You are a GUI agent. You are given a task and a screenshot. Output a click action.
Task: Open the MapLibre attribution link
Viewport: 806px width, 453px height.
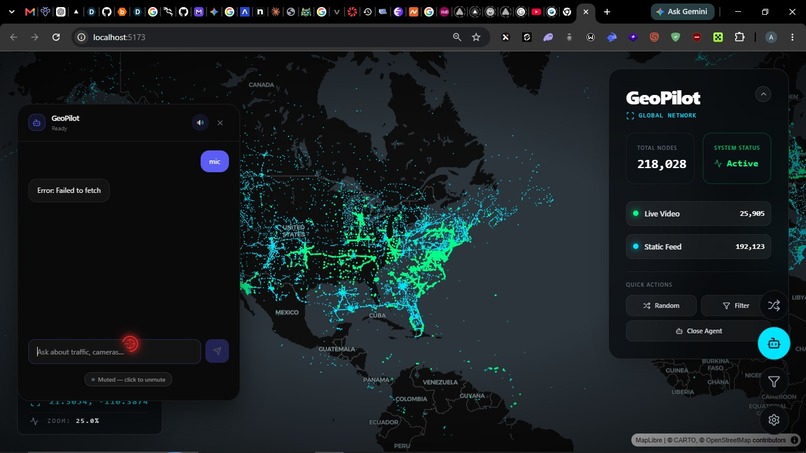click(x=649, y=440)
